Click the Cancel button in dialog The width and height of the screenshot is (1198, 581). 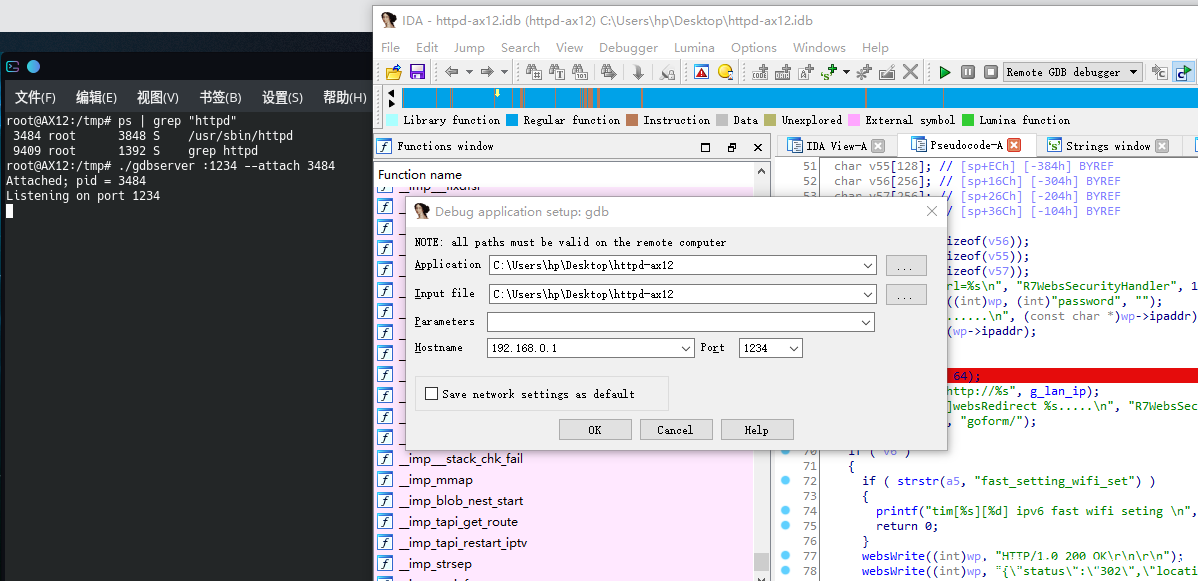tap(675, 430)
